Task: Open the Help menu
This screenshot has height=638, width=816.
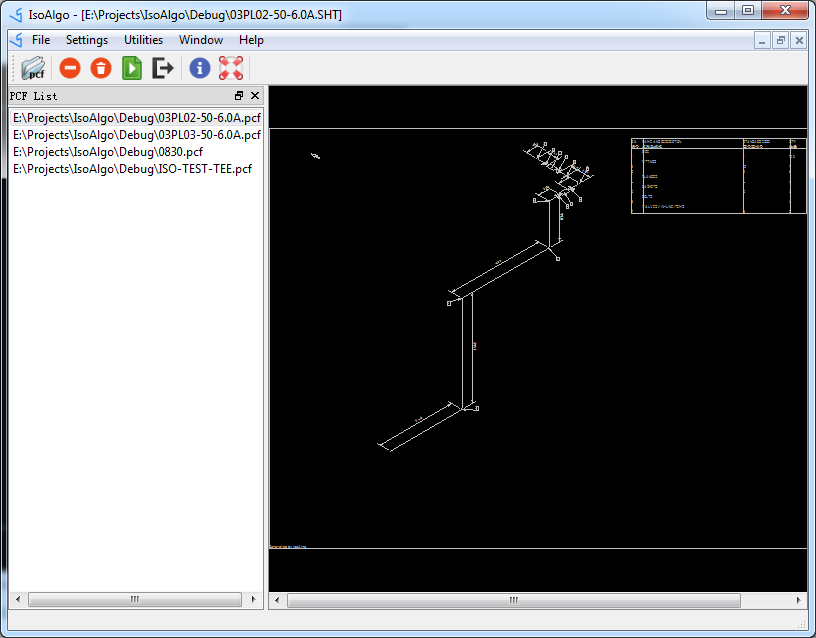Action: pyautogui.click(x=251, y=40)
